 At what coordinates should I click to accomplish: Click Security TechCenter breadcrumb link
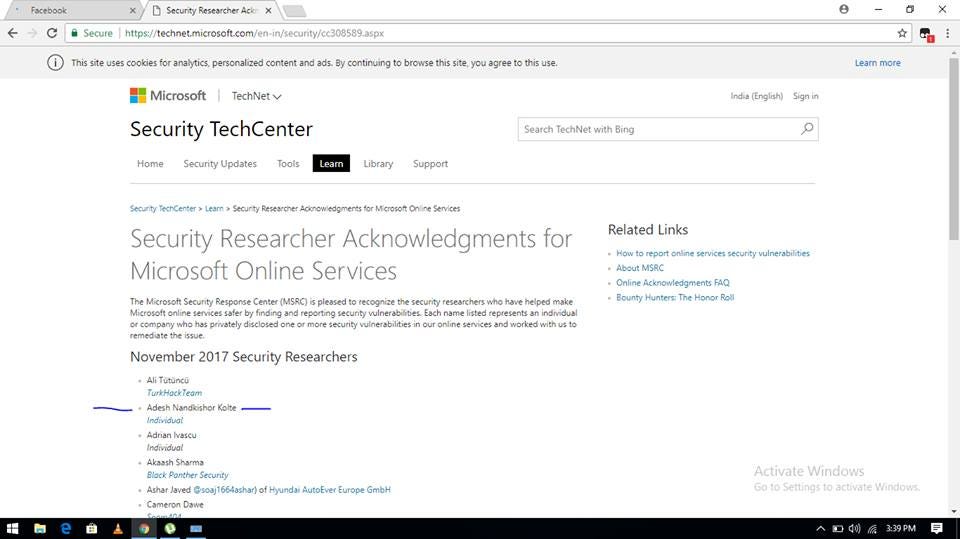(x=163, y=208)
